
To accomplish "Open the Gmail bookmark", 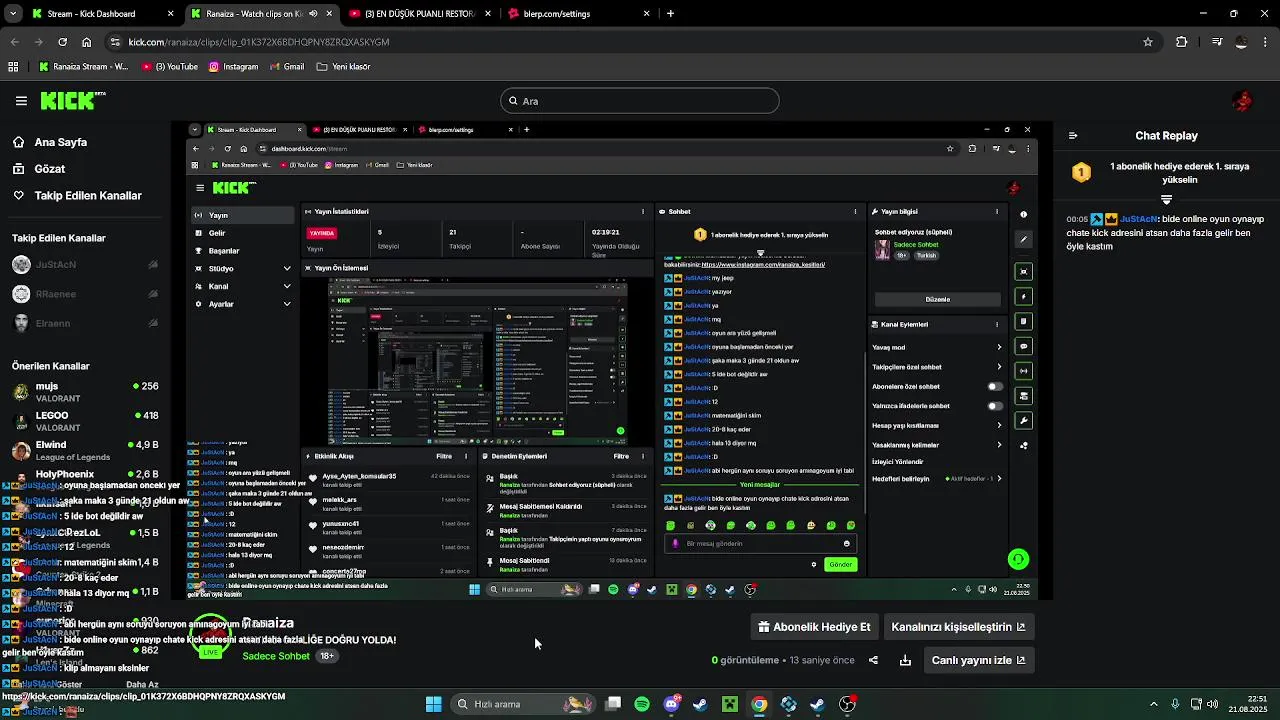I will 286,67.
